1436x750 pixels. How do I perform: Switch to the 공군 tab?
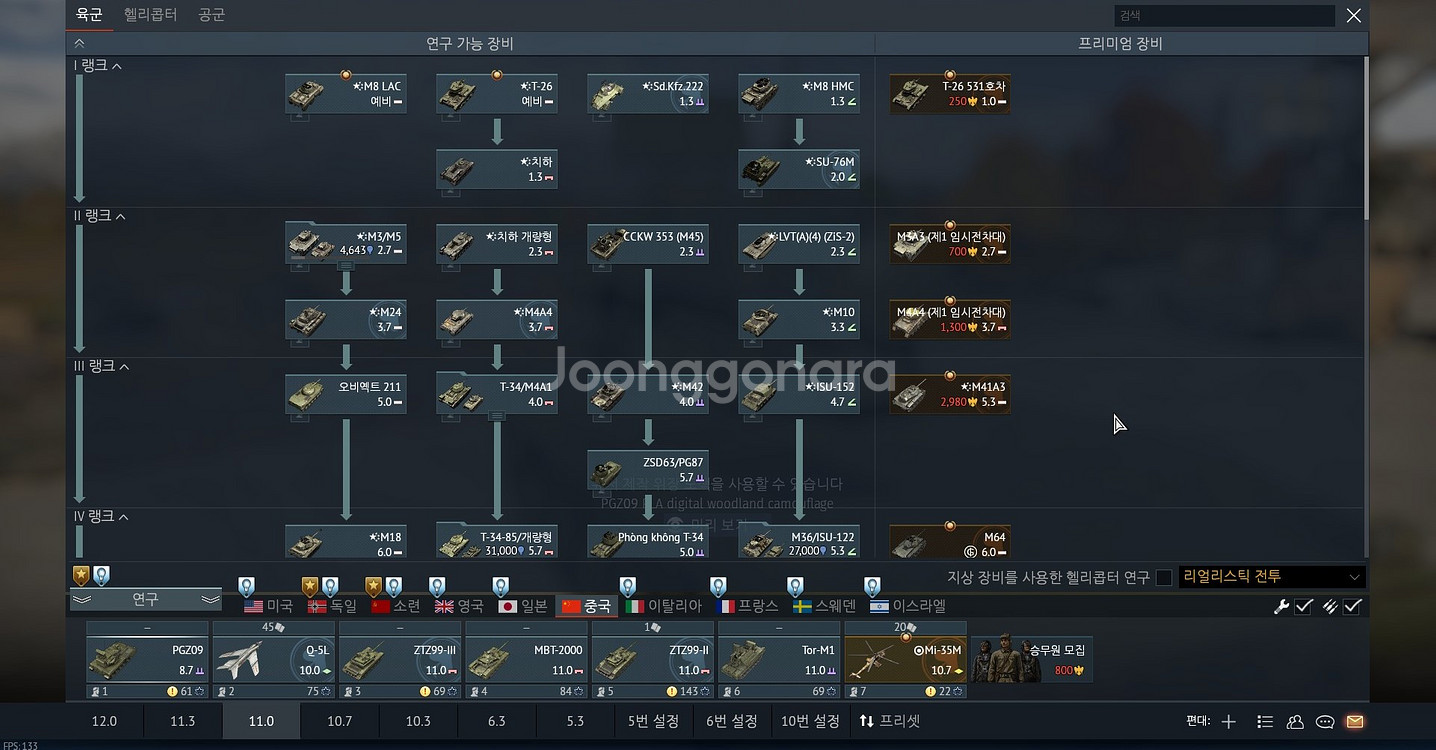click(211, 15)
